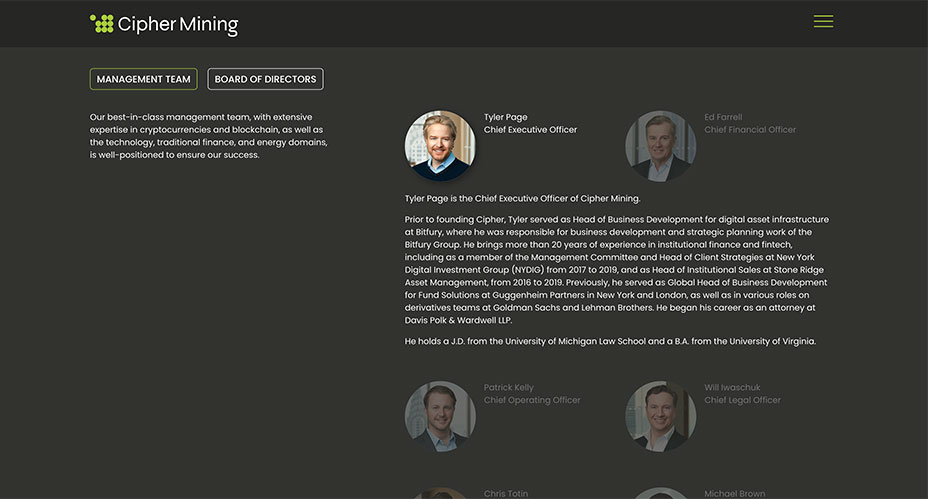The height and width of the screenshot is (499, 928).
Task: Click the Chief Executive Officer title
Action: (x=530, y=130)
